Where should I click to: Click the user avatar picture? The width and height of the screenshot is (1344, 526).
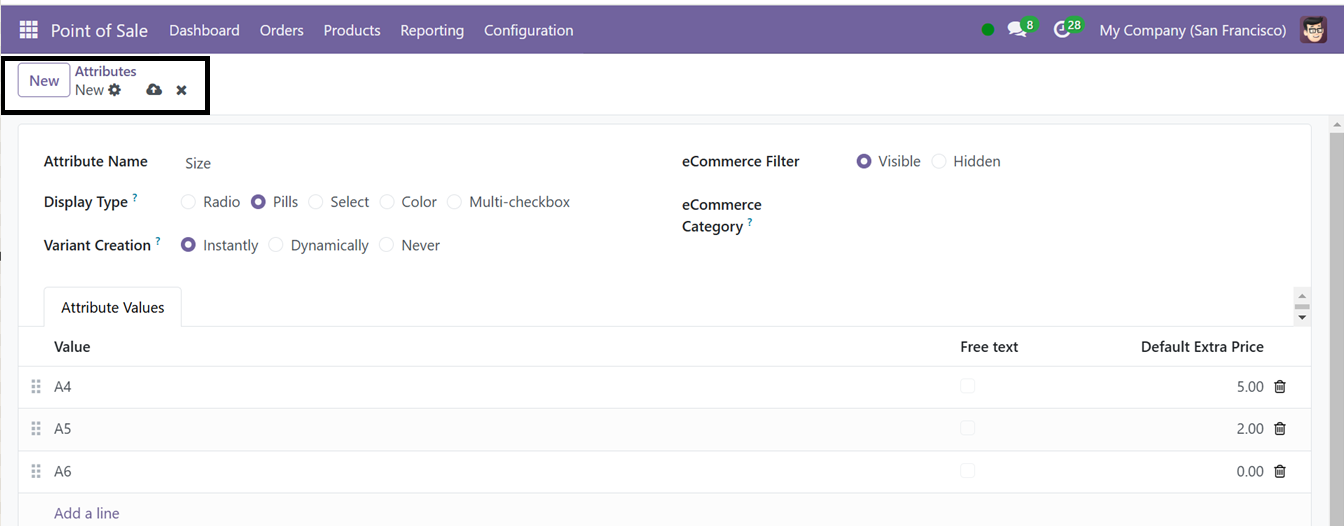[1313, 30]
